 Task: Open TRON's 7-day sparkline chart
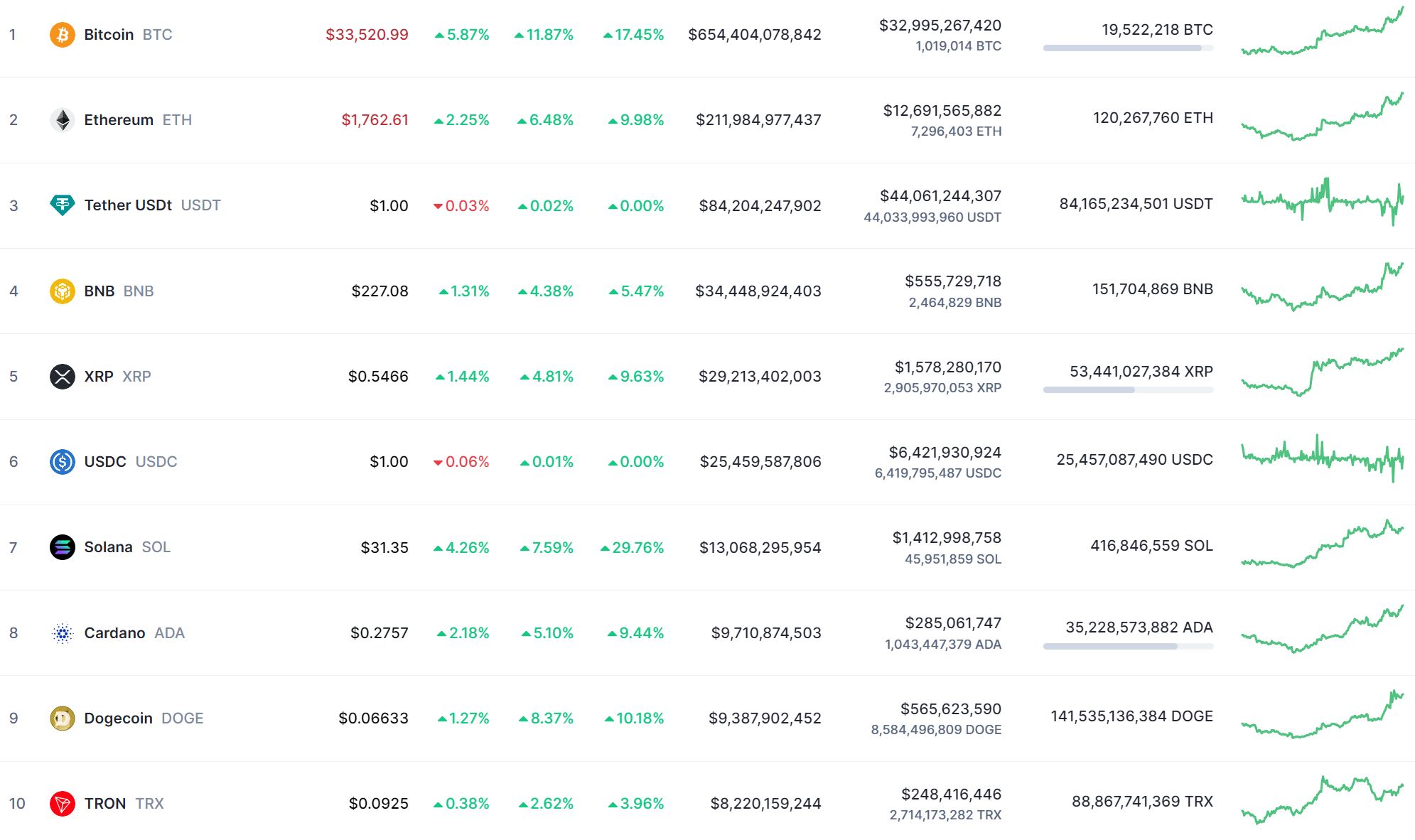(x=1322, y=800)
